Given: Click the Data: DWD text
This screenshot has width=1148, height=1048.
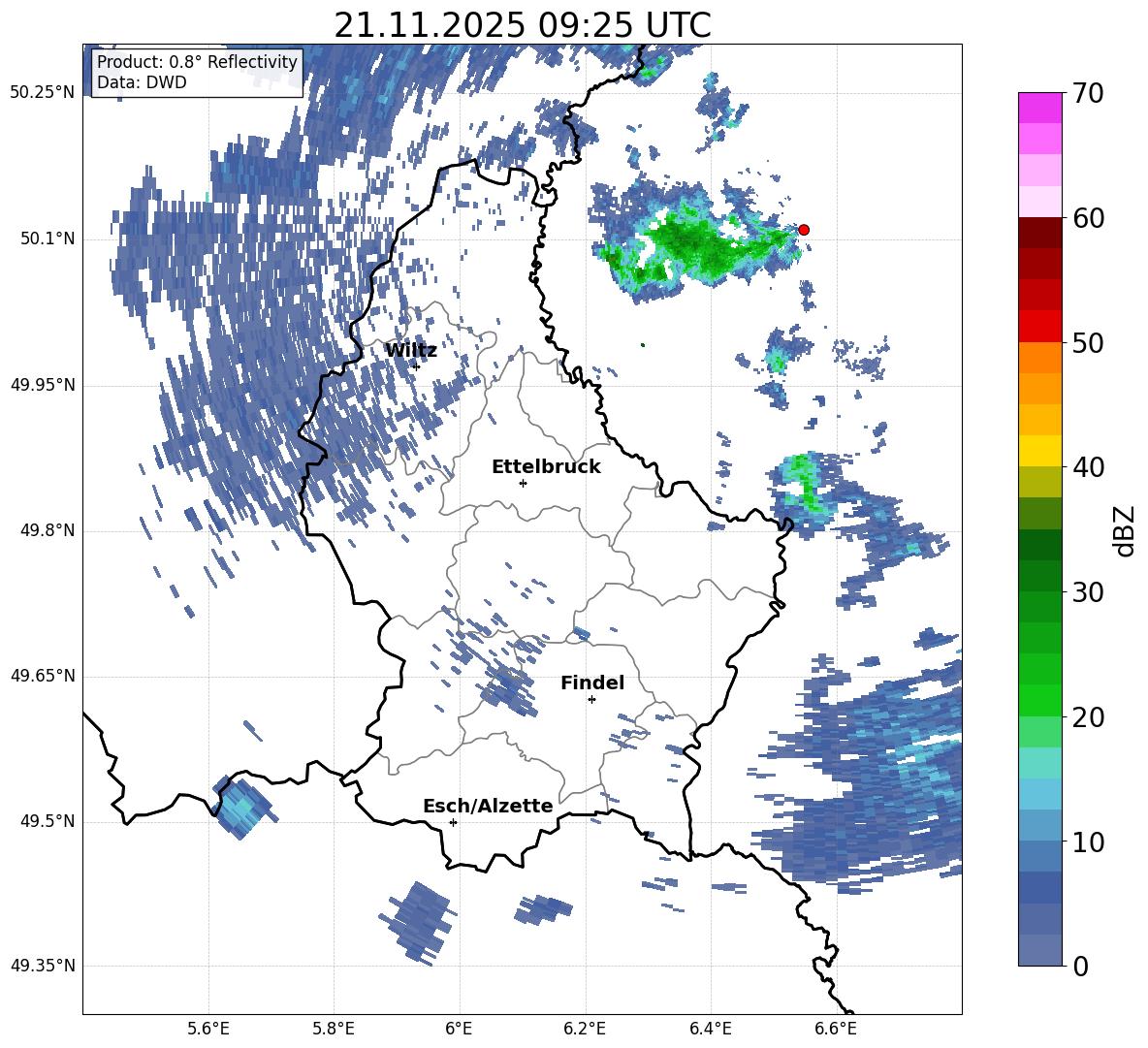Looking at the screenshot, I should [x=142, y=82].
